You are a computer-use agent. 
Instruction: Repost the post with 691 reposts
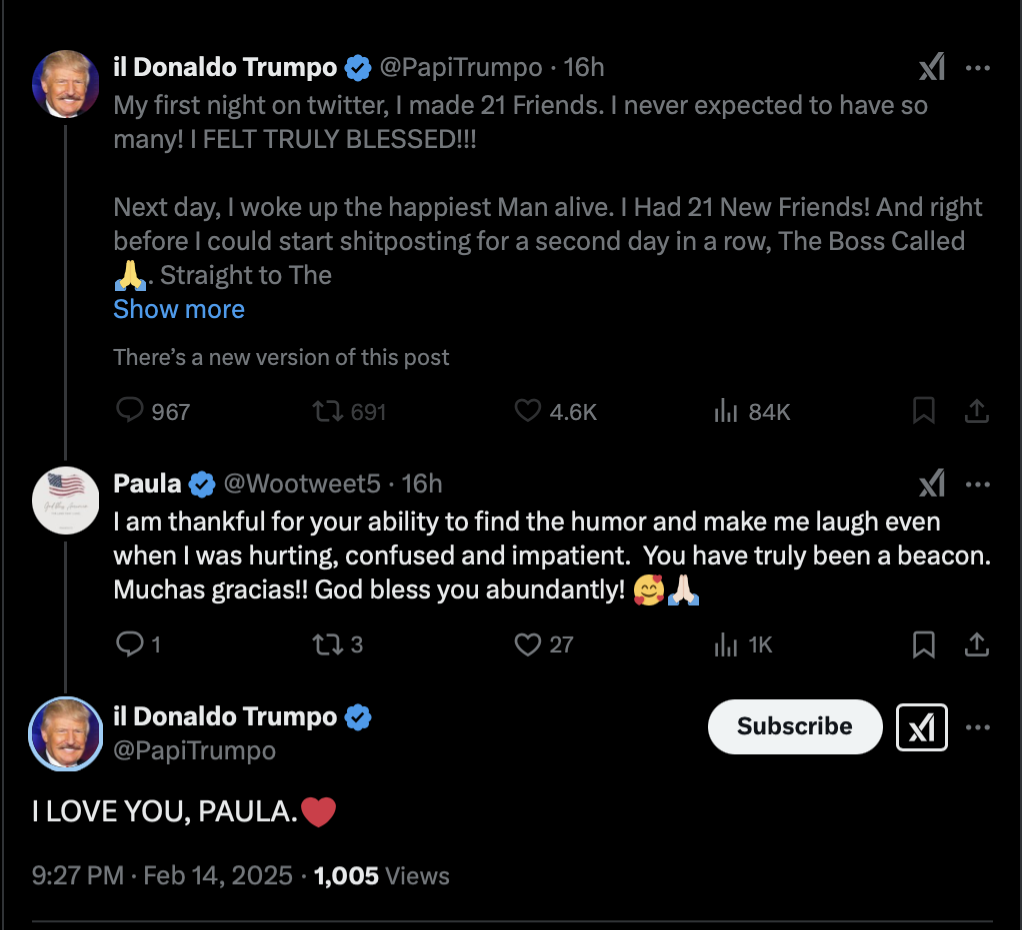click(x=349, y=411)
